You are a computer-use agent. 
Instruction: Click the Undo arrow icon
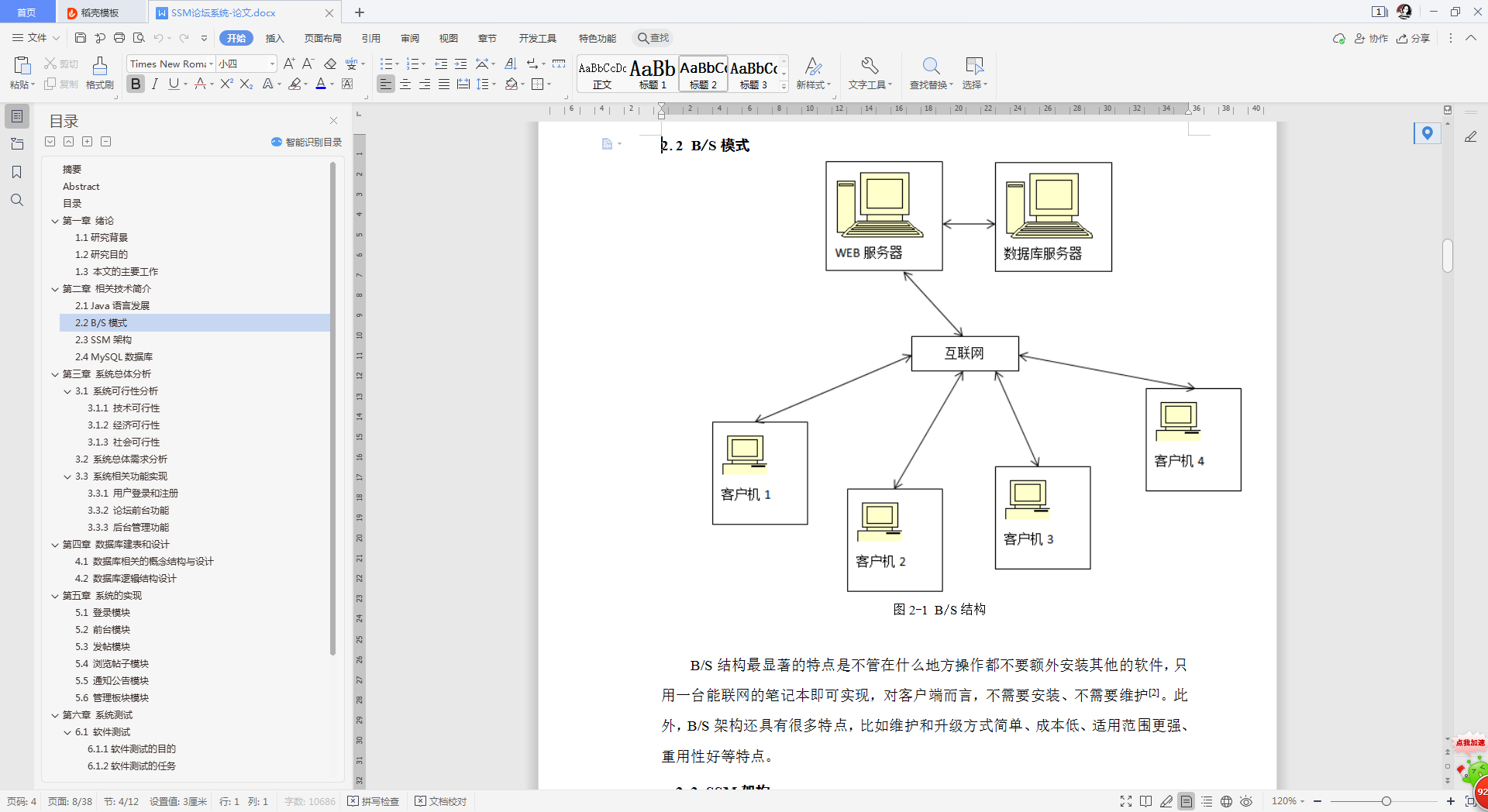[x=158, y=38]
